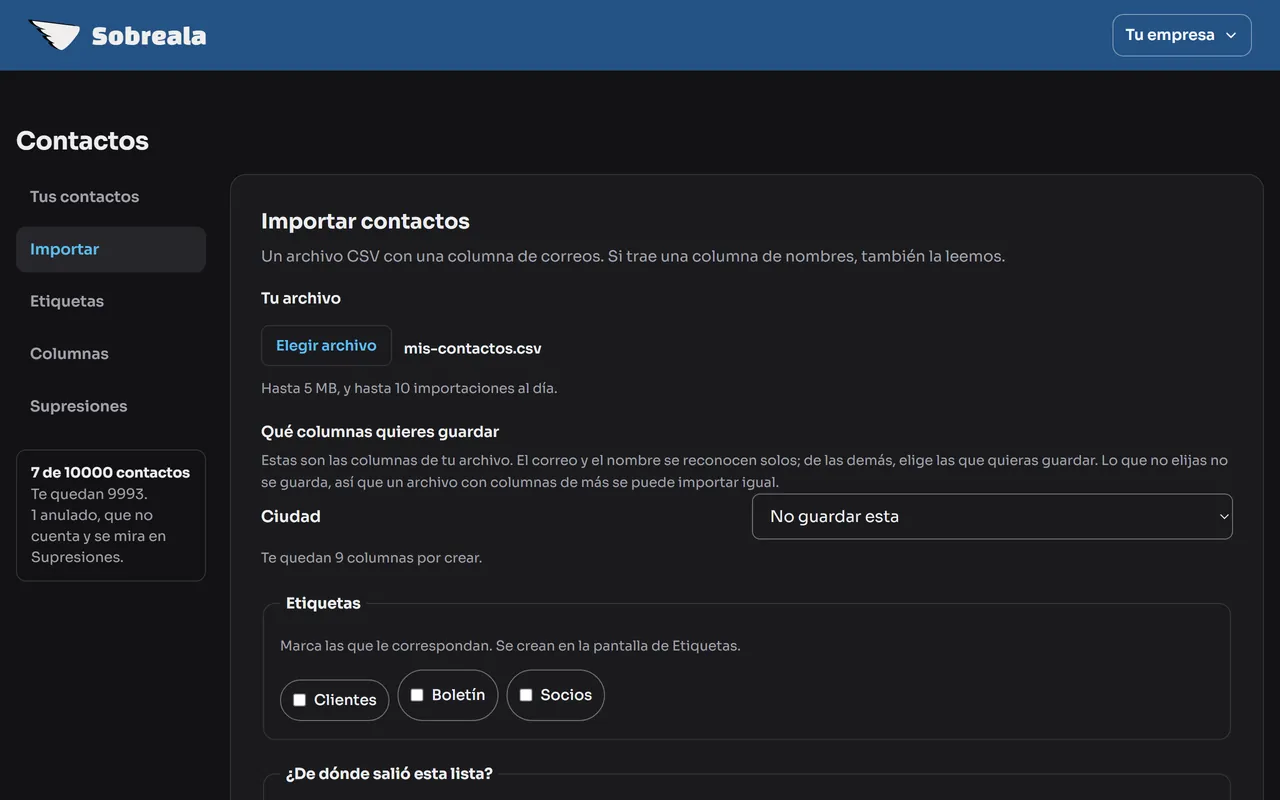Check the Clientes tag checkbox
Screen dimensions: 1280x800
tap(299, 700)
